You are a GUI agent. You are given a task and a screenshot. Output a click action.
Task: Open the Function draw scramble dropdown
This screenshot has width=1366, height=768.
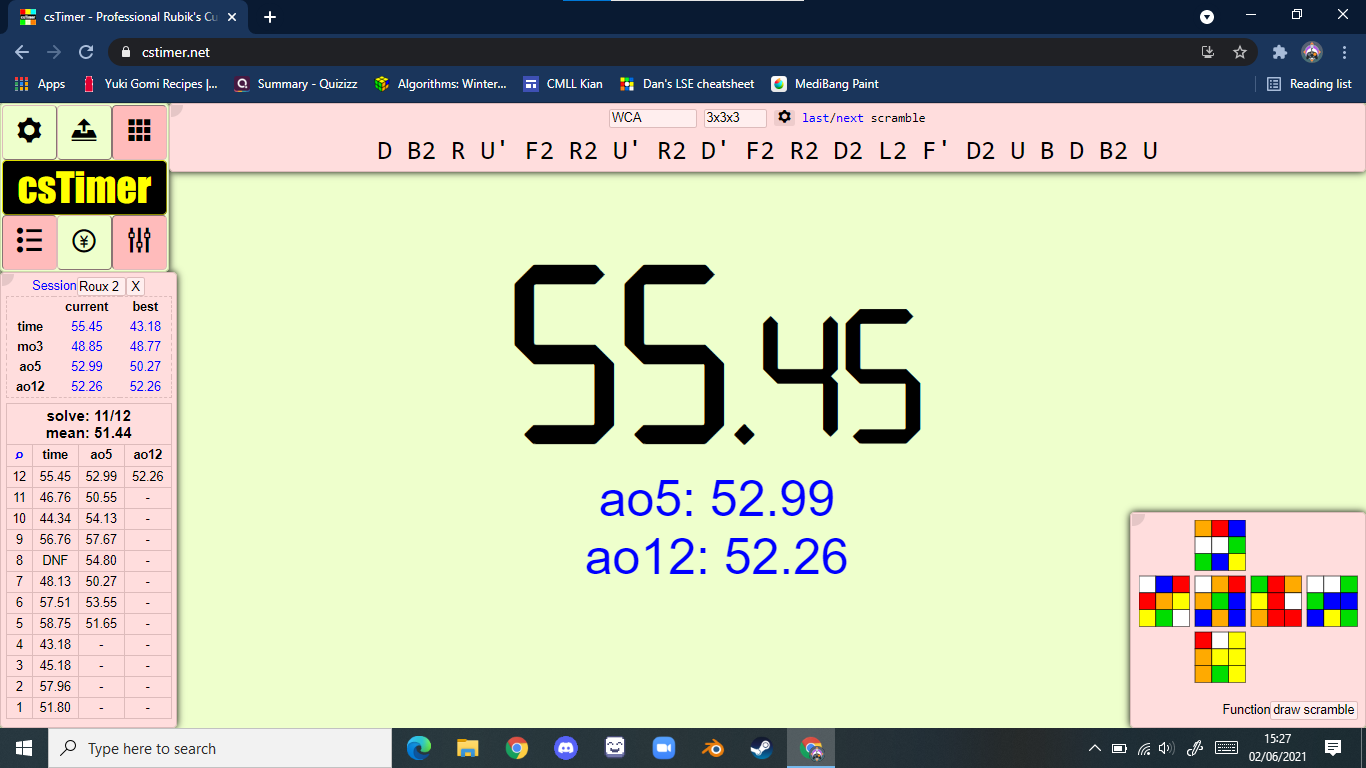point(1314,709)
